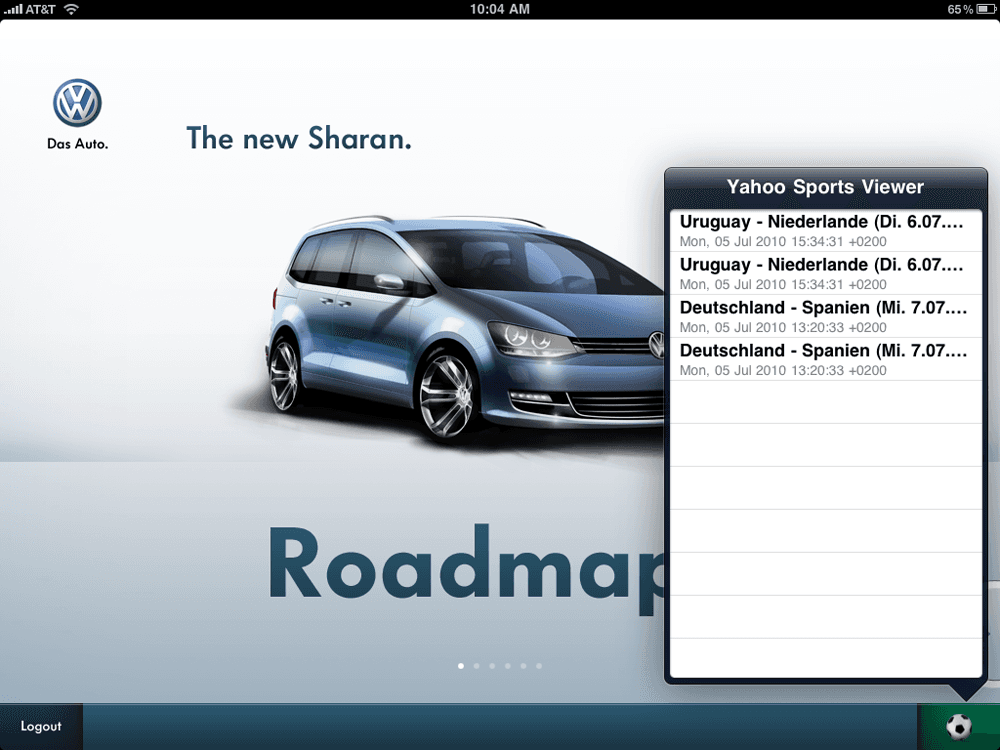Tap the Roadmap title text
1000x750 pixels.
(466, 568)
